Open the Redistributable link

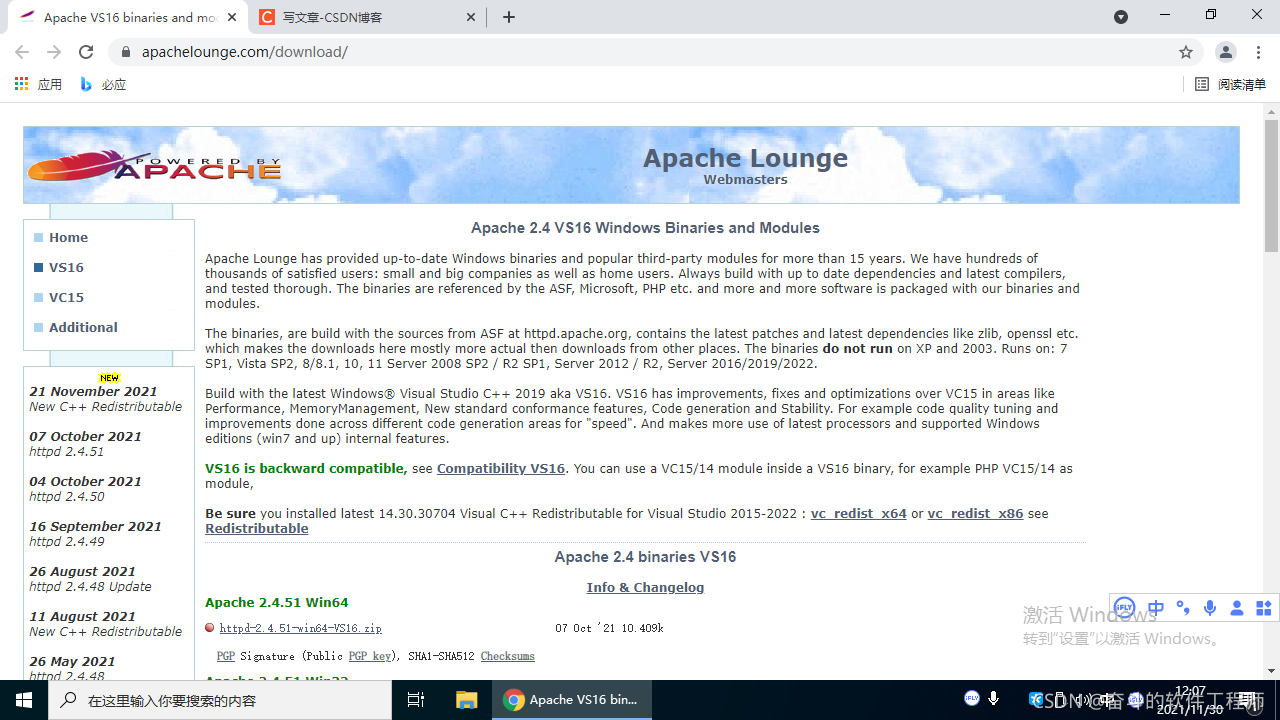click(257, 528)
